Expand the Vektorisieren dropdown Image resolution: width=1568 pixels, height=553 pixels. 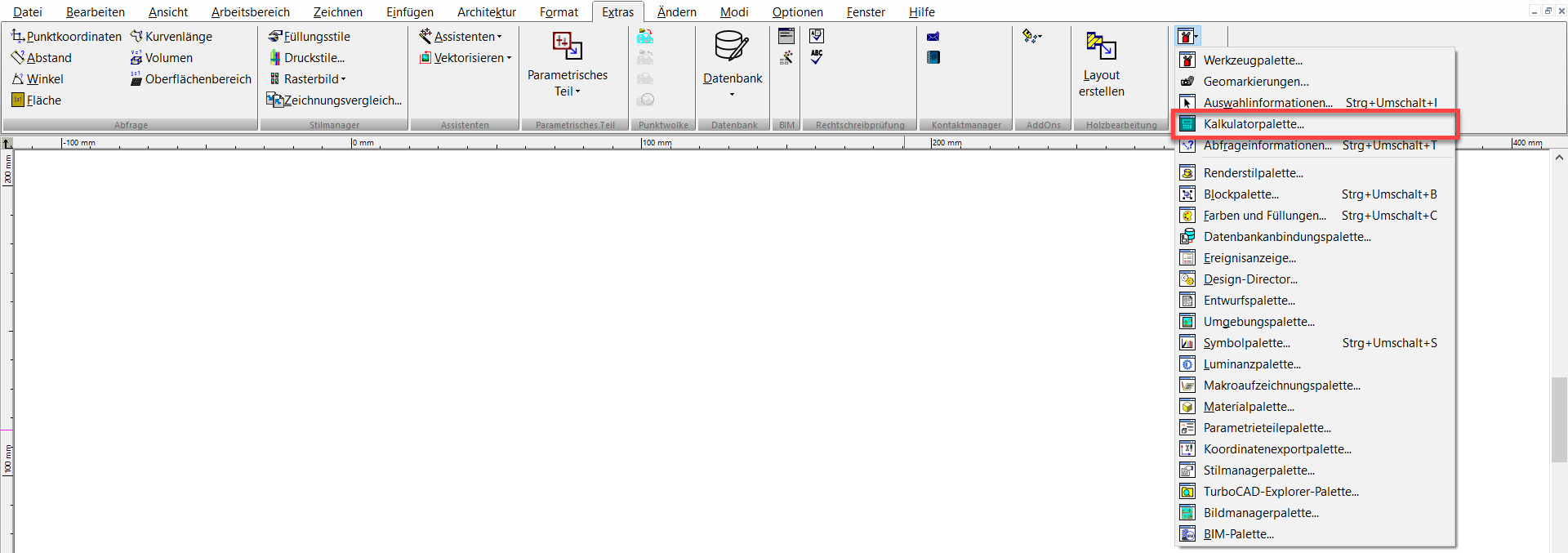[x=509, y=58]
